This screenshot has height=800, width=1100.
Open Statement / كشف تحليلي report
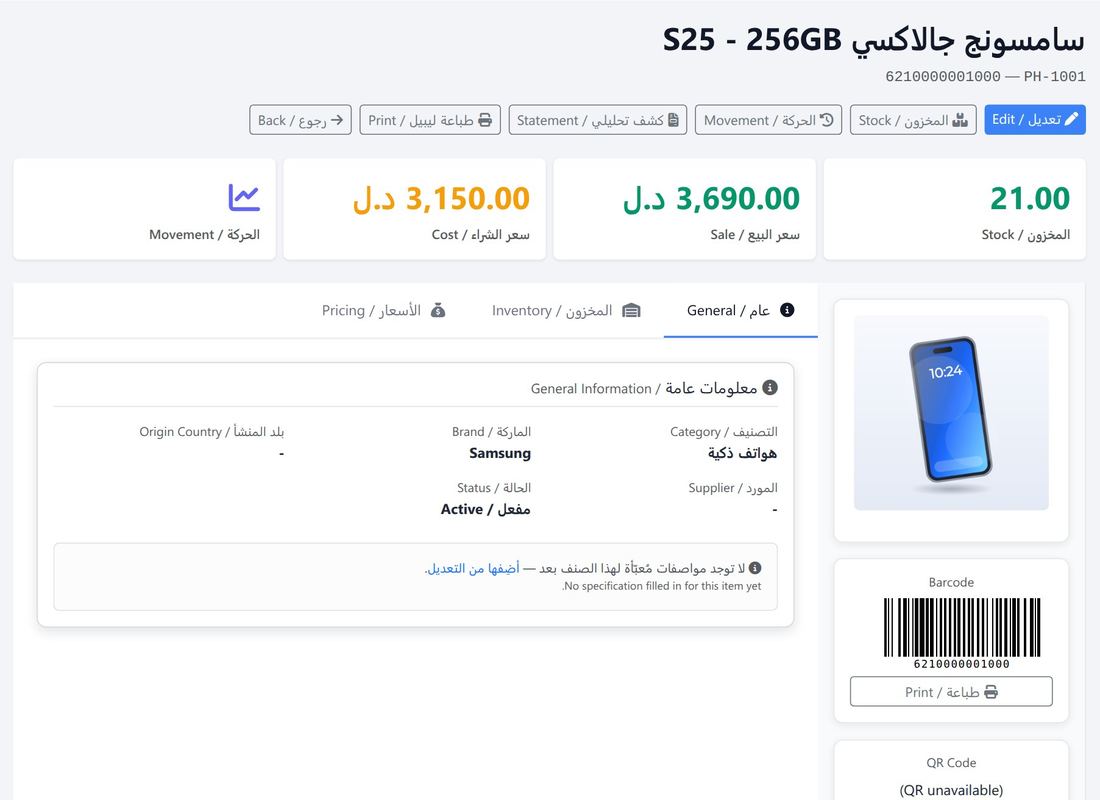point(598,120)
